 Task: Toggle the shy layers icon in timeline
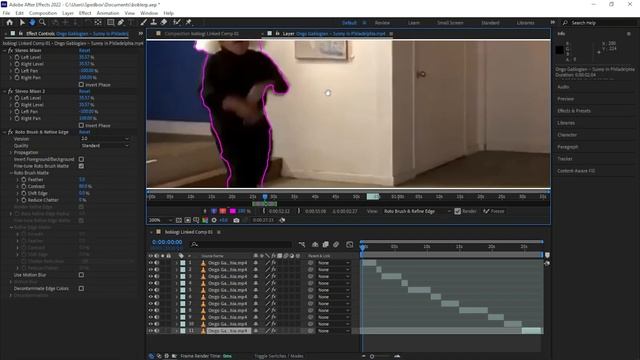coord(315,244)
